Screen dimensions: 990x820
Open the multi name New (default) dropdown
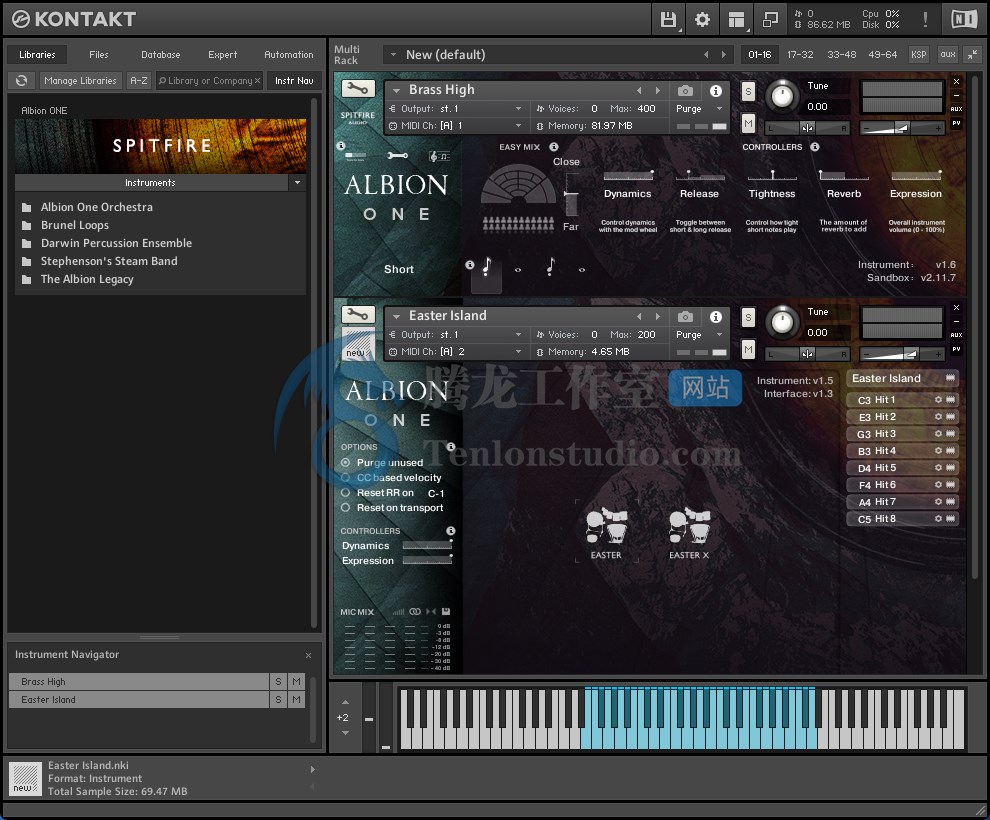click(393, 55)
